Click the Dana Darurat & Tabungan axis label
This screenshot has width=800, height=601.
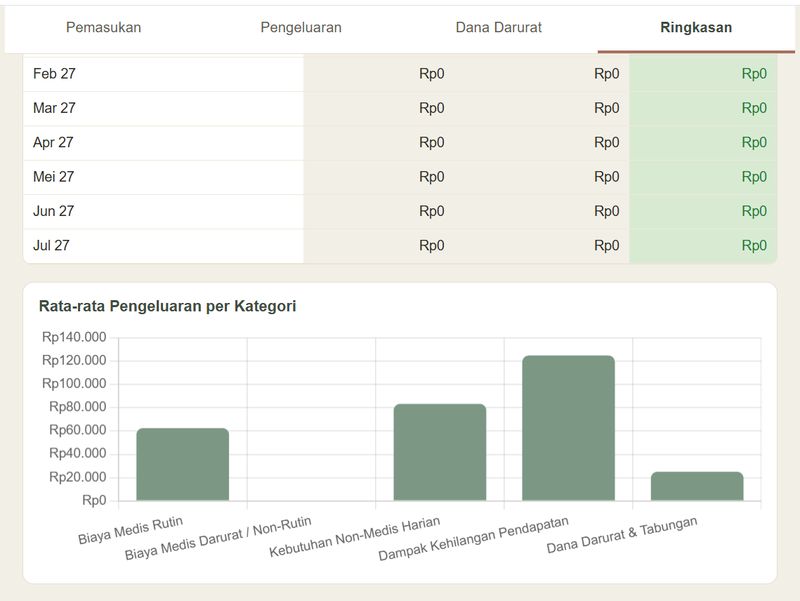(x=621, y=535)
